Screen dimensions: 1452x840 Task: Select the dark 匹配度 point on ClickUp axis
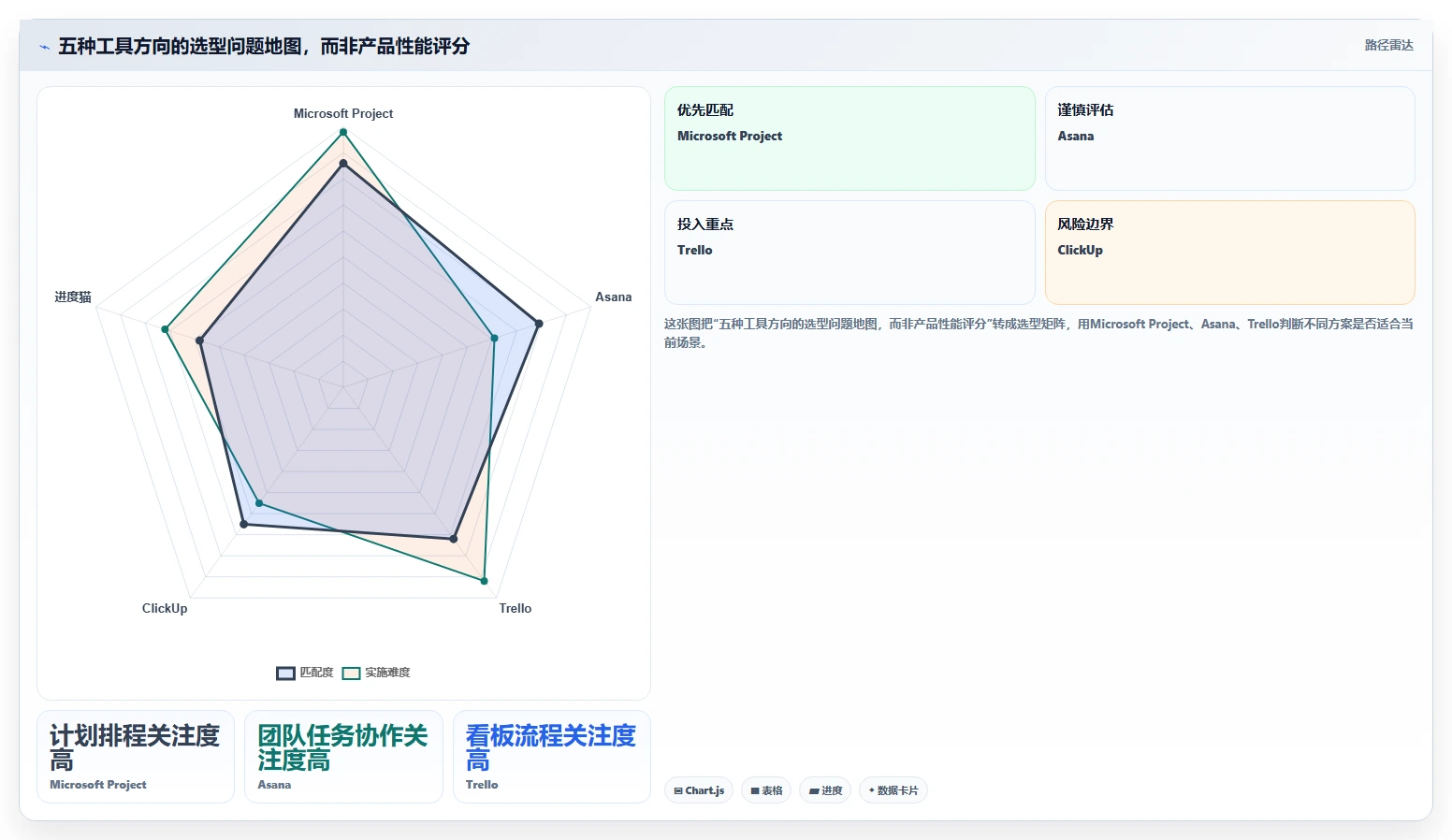[x=244, y=524]
